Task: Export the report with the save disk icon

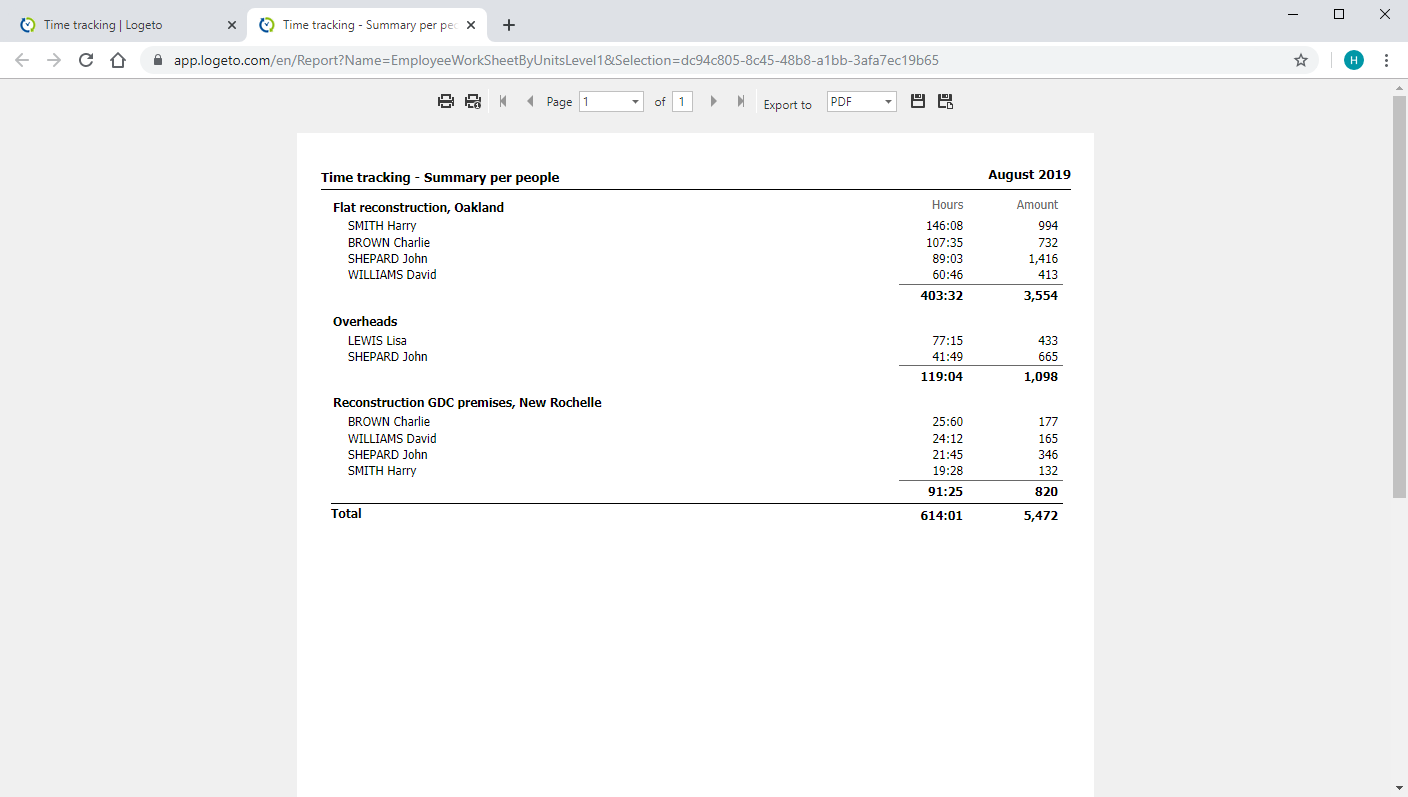Action: (x=918, y=101)
